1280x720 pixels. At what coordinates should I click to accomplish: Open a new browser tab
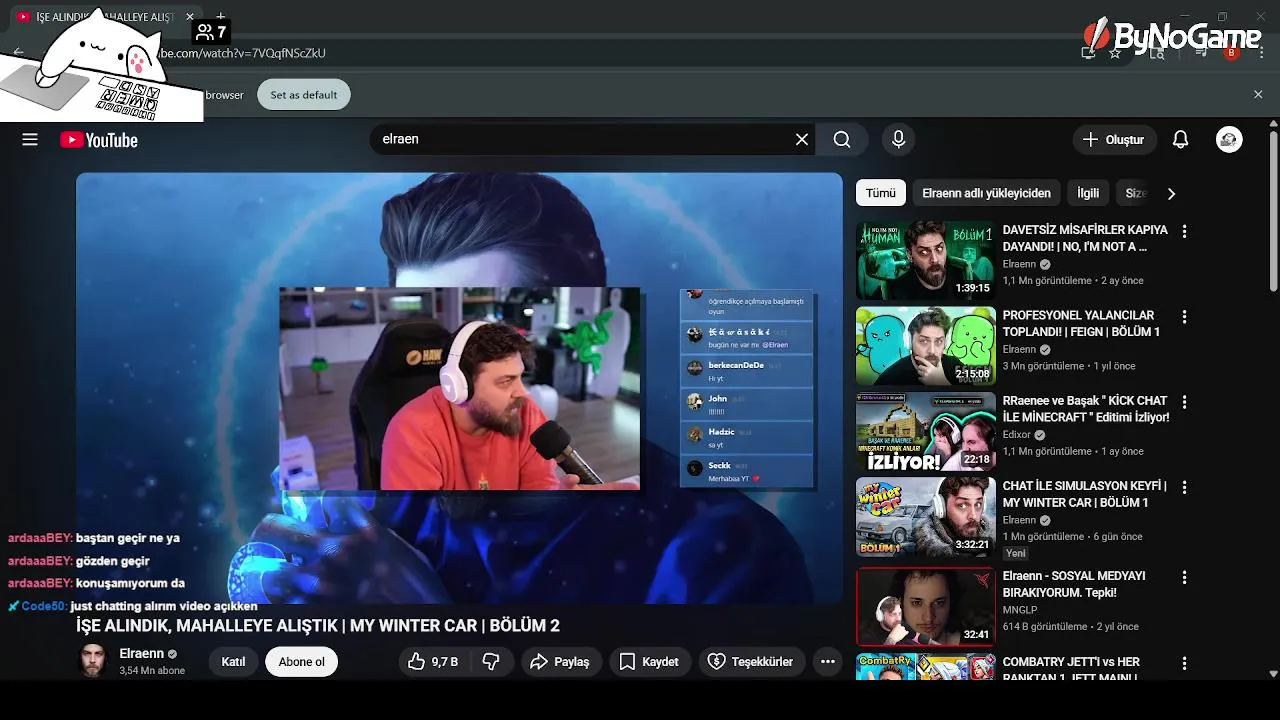tap(220, 16)
